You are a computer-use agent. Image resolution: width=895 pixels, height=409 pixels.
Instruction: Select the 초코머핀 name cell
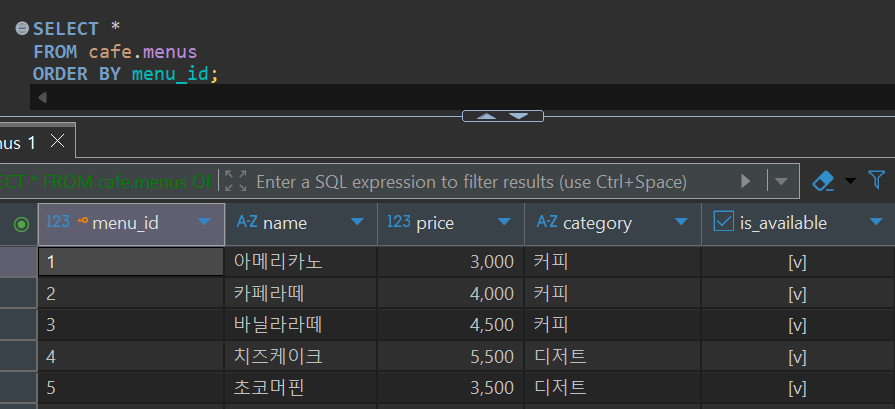pyautogui.click(x=301, y=388)
